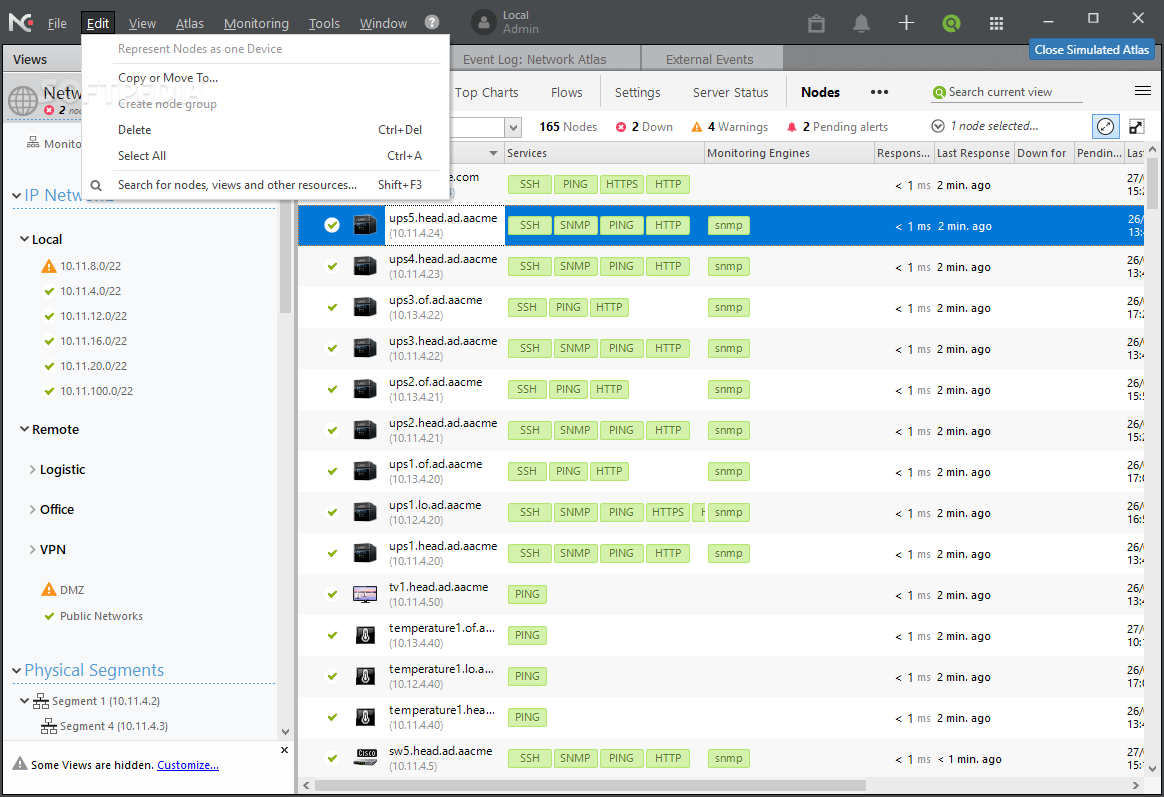Click the HTTPS service tag in first row
Image resolution: width=1164 pixels, height=797 pixels.
[621, 184]
